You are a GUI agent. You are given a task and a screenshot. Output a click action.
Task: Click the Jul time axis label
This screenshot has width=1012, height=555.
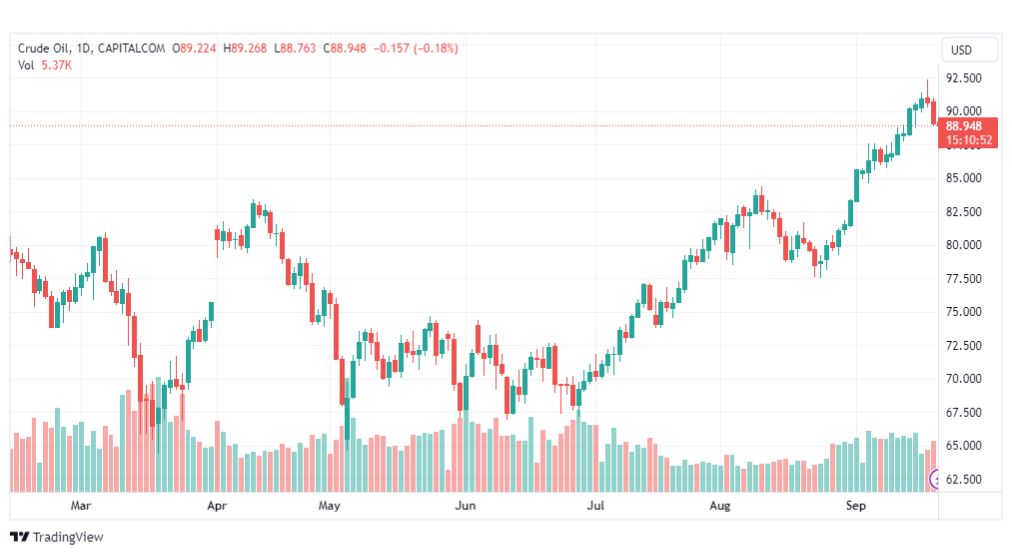click(x=597, y=507)
